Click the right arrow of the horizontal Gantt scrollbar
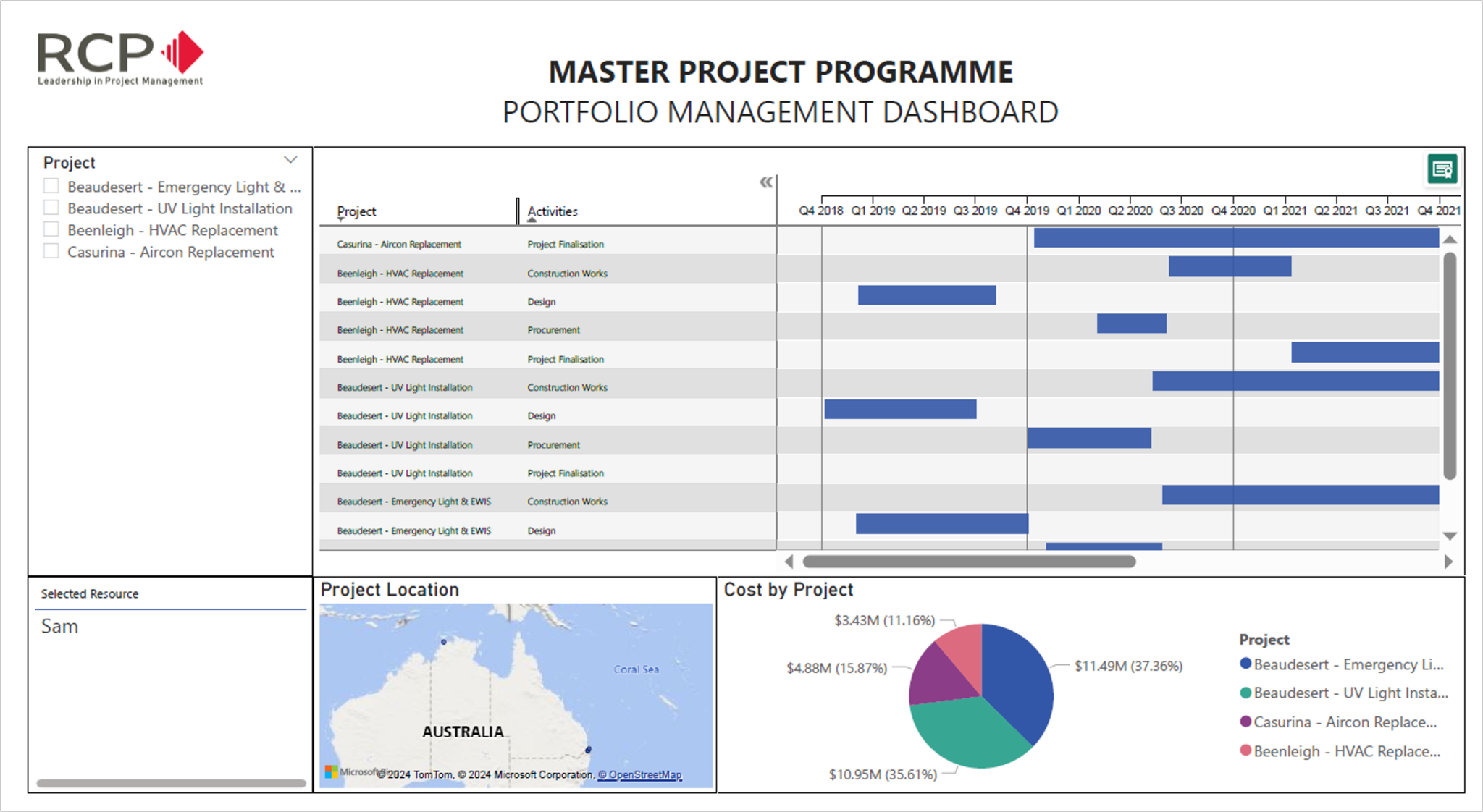Image resolution: width=1483 pixels, height=812 pixels. point(1448,562)
